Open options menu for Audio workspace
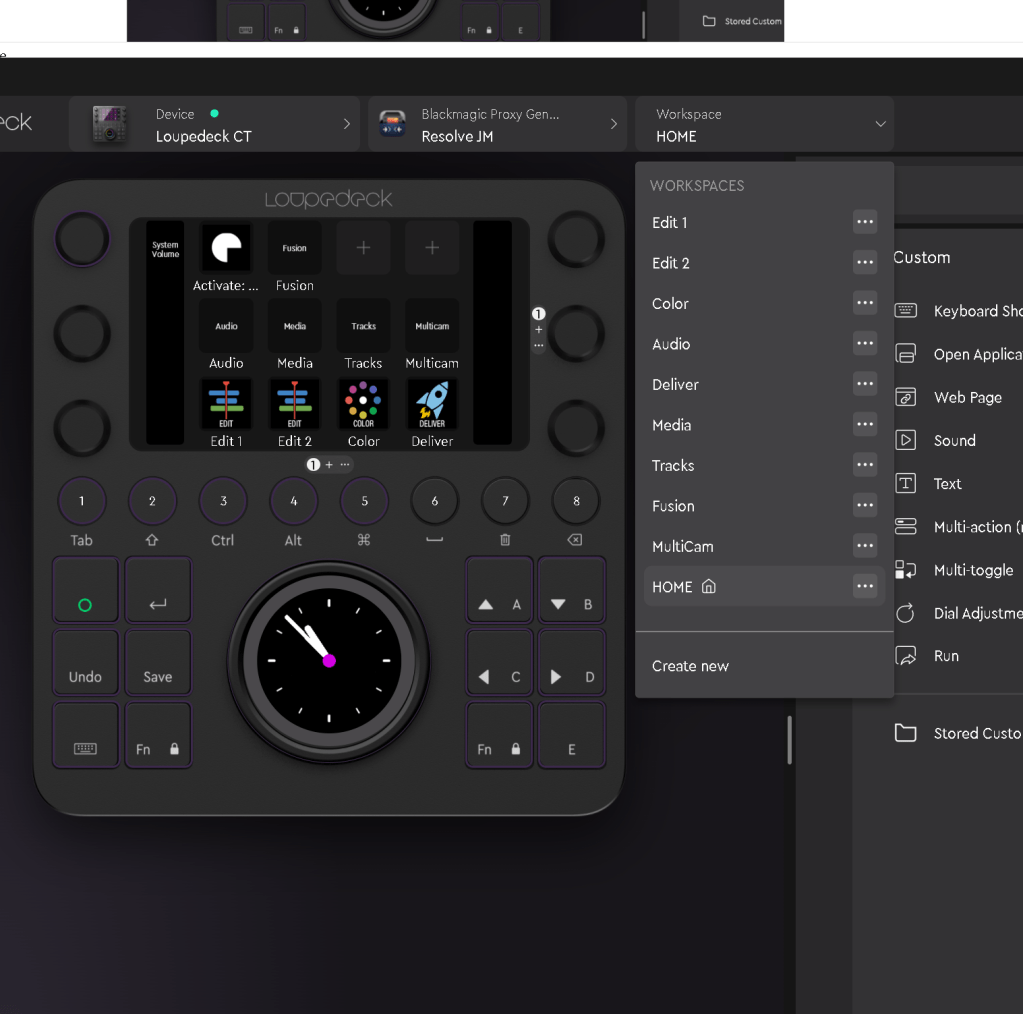The image size is (1023, 1014). point(865,343)
